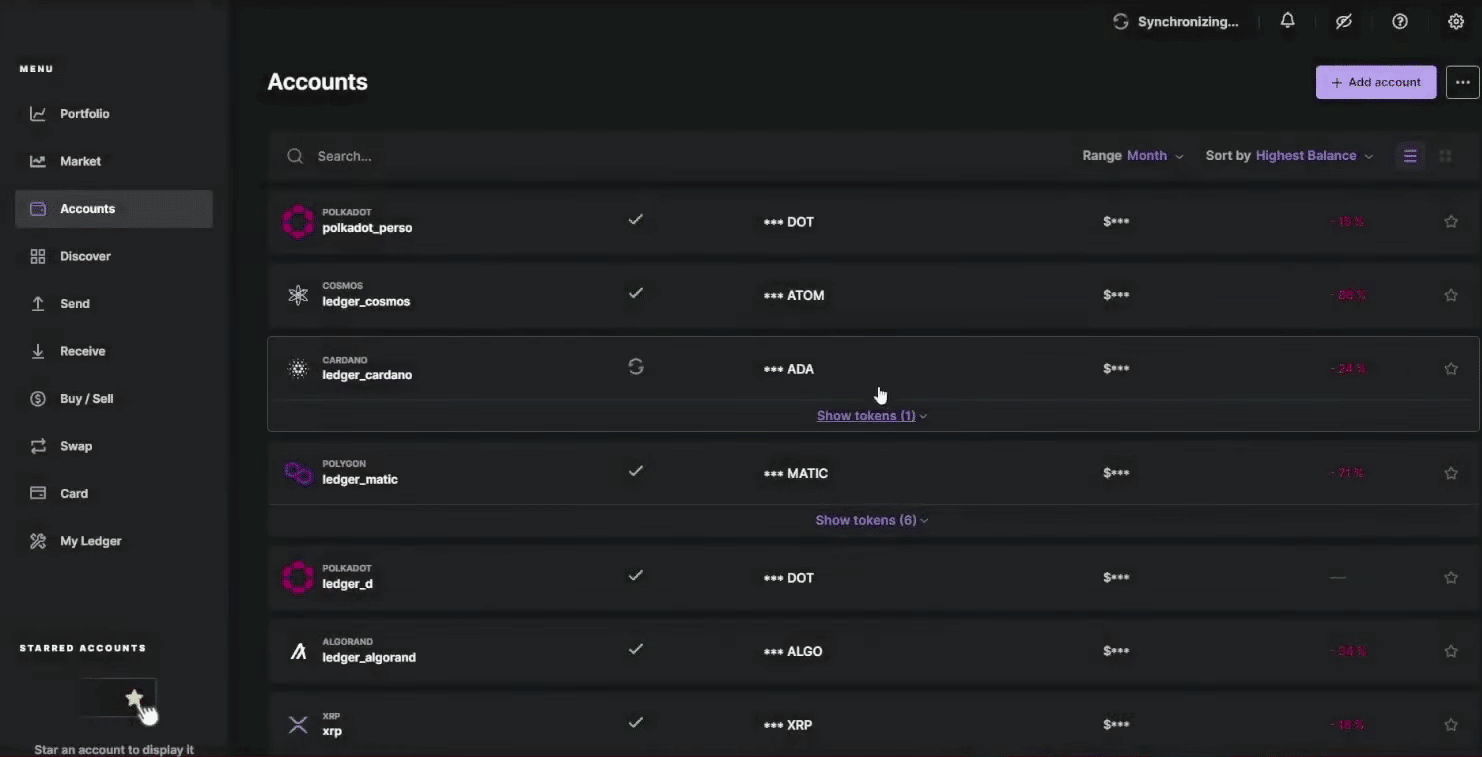Star the xrp account
This screenshot has width=1482, height=757.
coord(1451,725)
